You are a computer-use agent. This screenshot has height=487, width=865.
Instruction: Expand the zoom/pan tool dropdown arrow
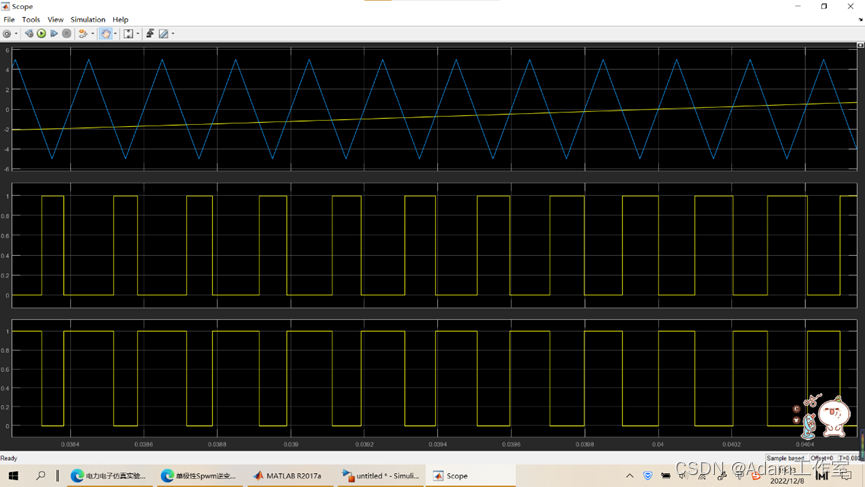point(115,34)
